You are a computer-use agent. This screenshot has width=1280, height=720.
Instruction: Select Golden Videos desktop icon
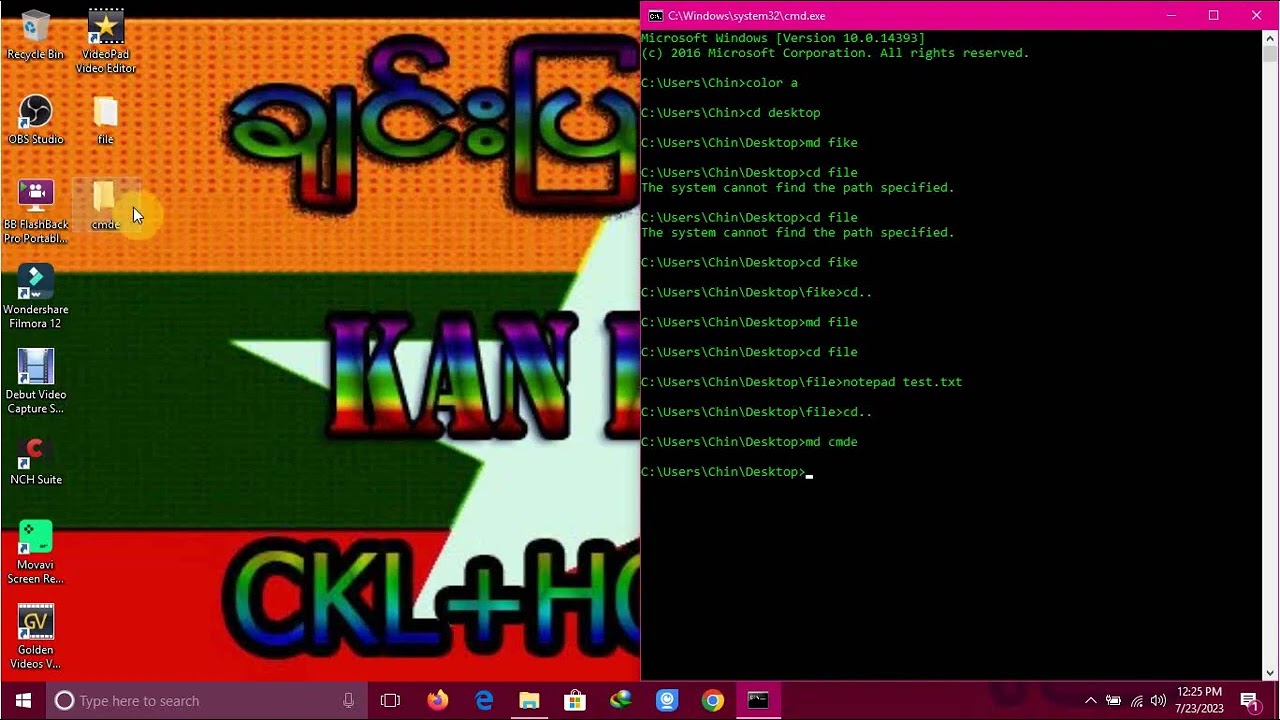pos(36,637)
